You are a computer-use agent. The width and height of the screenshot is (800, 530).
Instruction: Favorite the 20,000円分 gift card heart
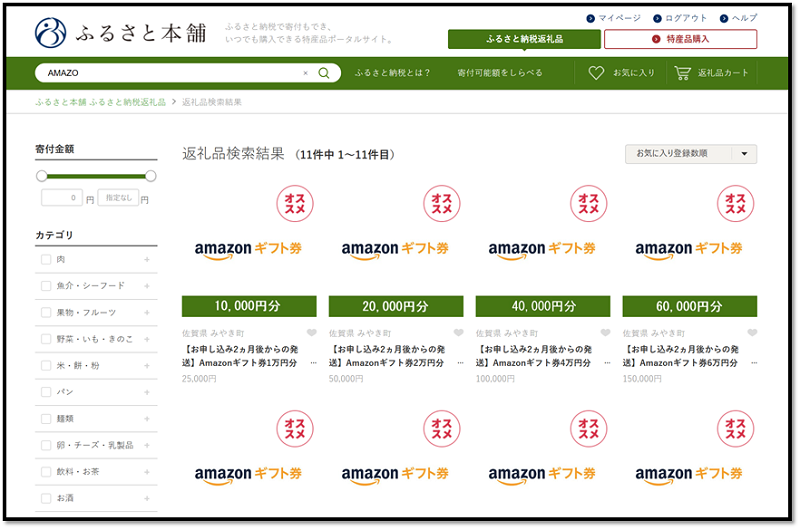[x=458, y=333]
